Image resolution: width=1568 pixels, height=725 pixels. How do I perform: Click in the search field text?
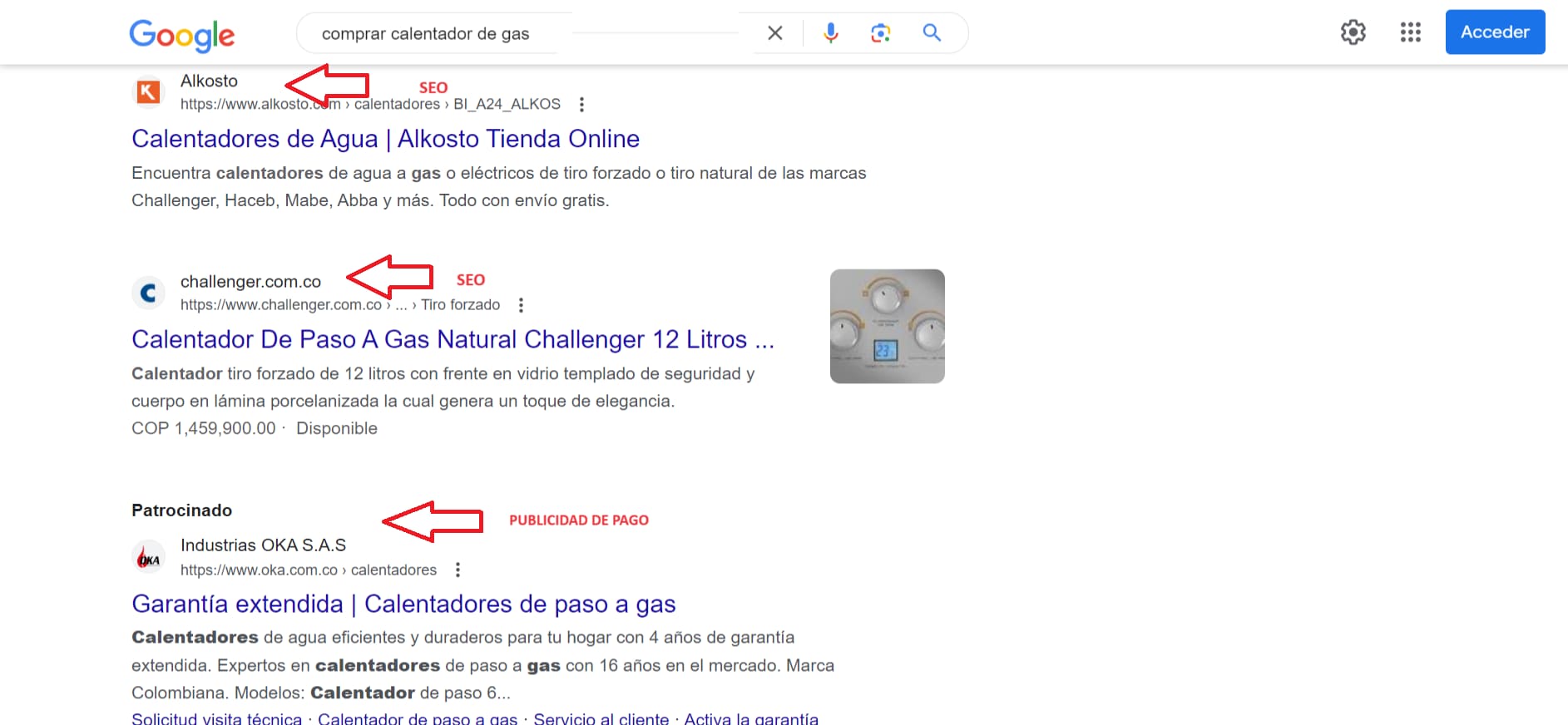pos(425,33)
